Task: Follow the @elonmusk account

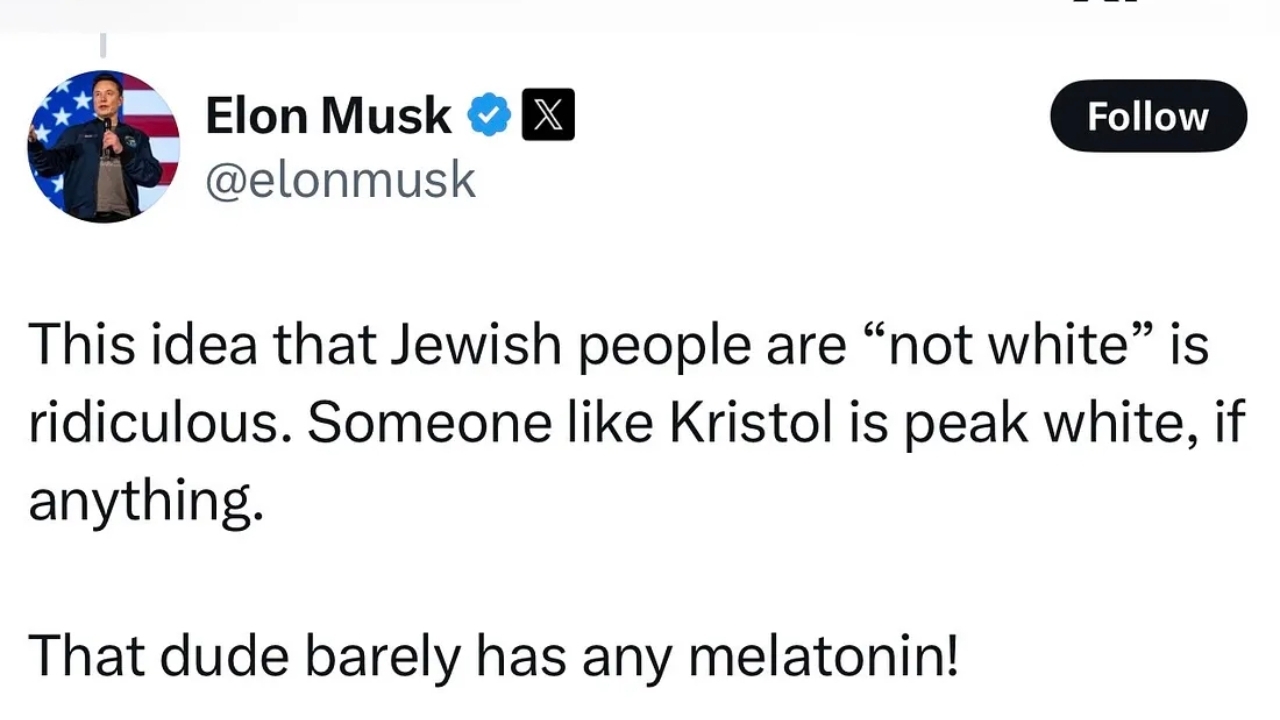Action: 1148,116
